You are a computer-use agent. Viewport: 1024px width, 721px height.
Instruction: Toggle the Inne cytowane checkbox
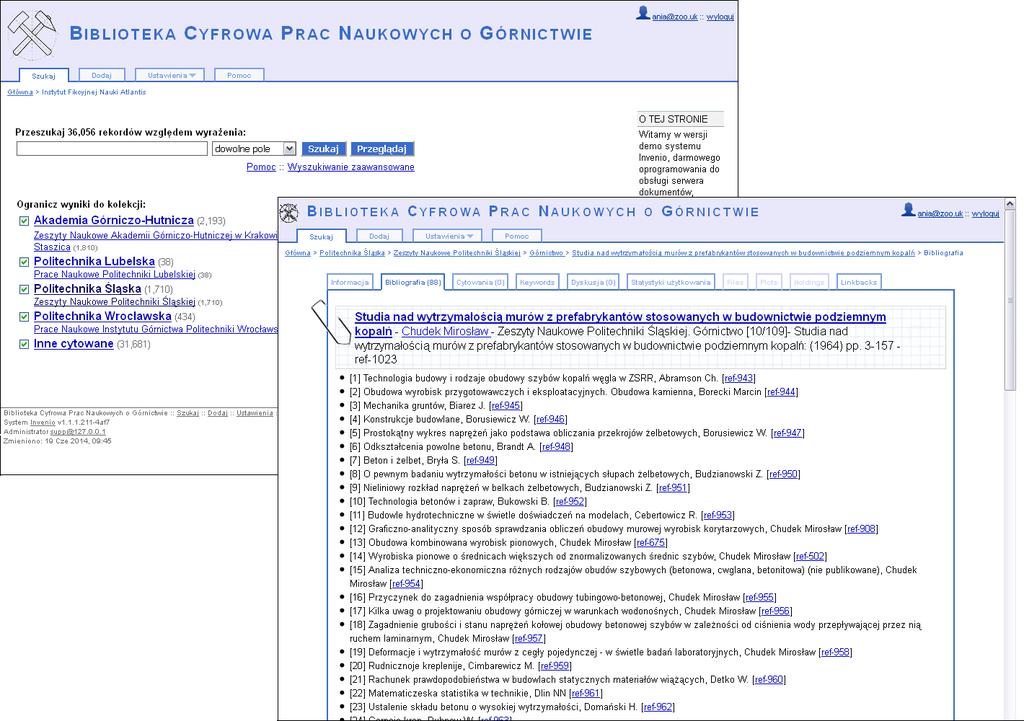pos(24,344)
